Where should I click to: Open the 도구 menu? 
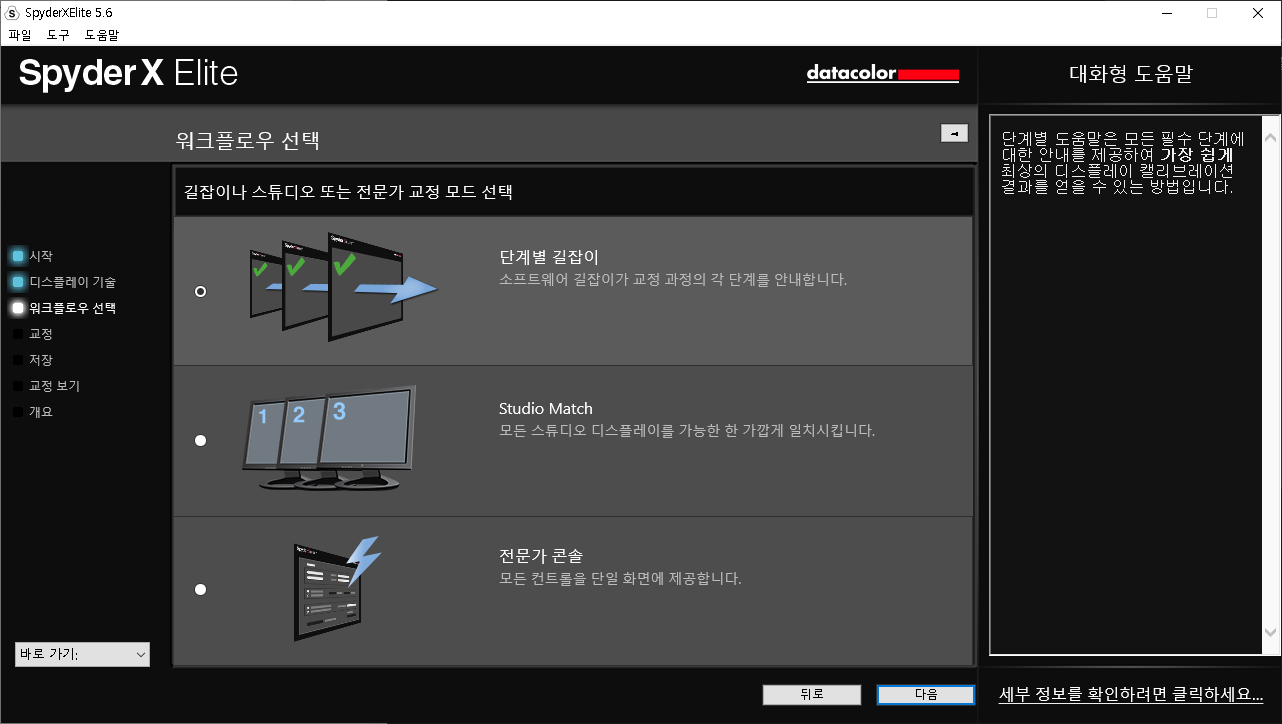coord(58,35)
